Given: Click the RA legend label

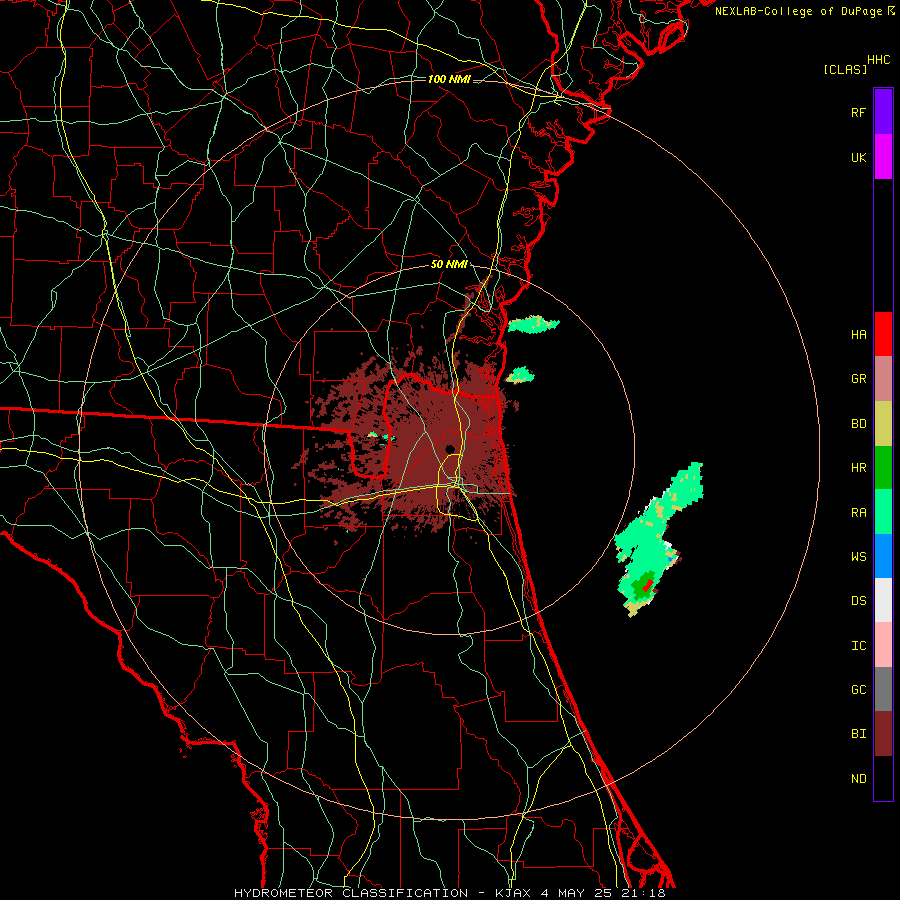Looking at the screenshot, I should tap(858, 513).
